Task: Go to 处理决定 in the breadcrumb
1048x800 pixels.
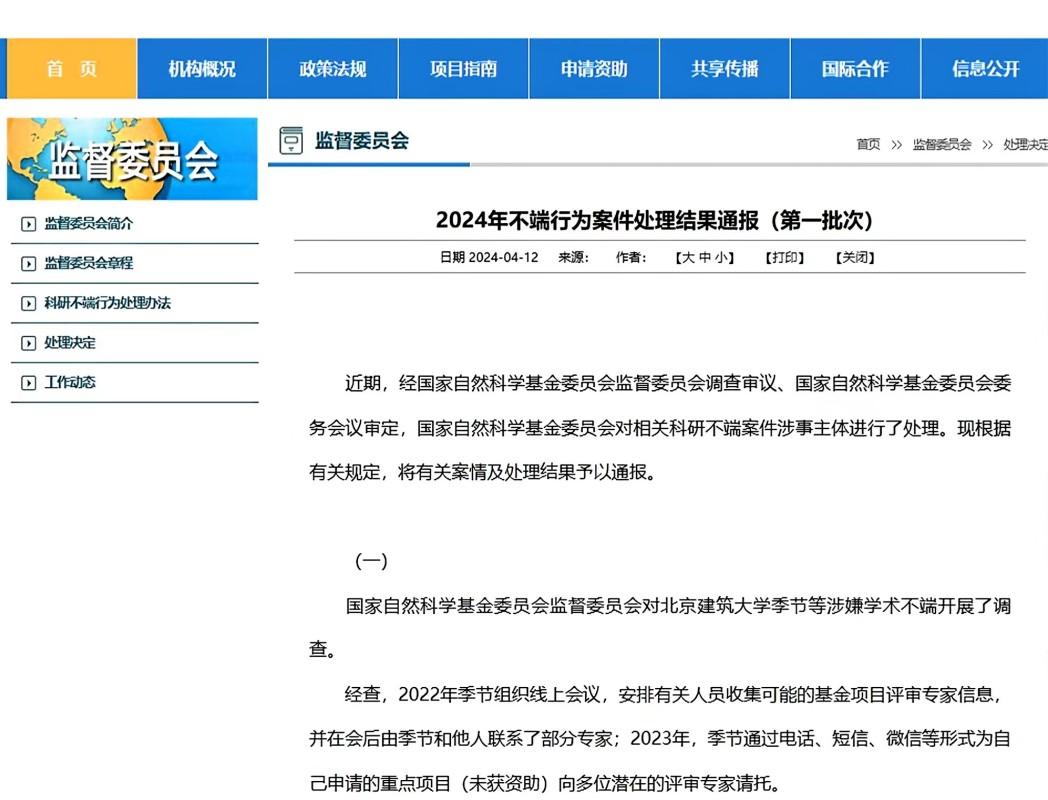Action: pos(1025,144)
